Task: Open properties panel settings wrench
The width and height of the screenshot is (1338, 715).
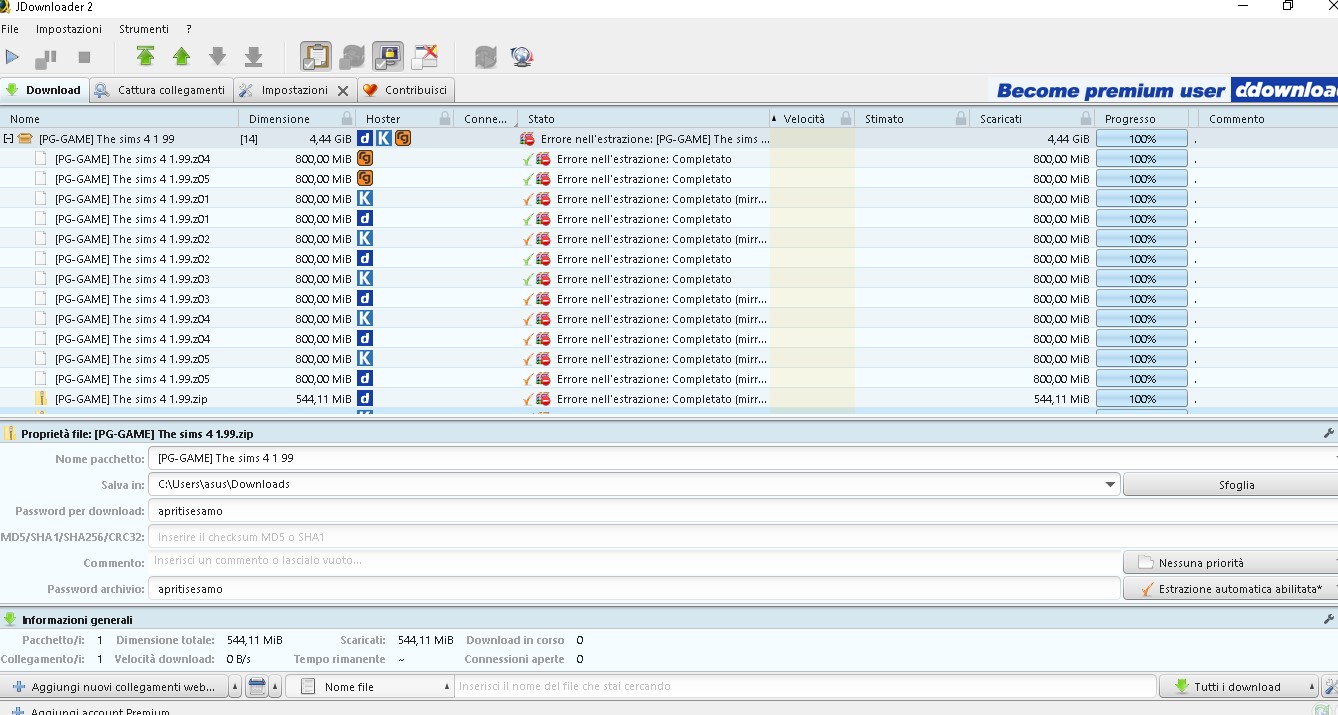Action: coord(1329,433)
